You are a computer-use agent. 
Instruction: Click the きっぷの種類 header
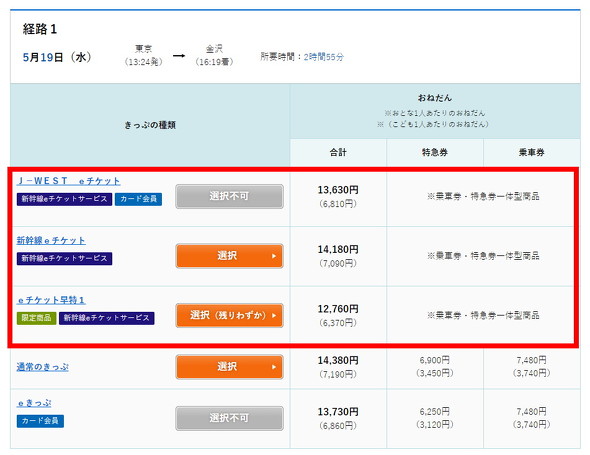[x=150, y=125]
